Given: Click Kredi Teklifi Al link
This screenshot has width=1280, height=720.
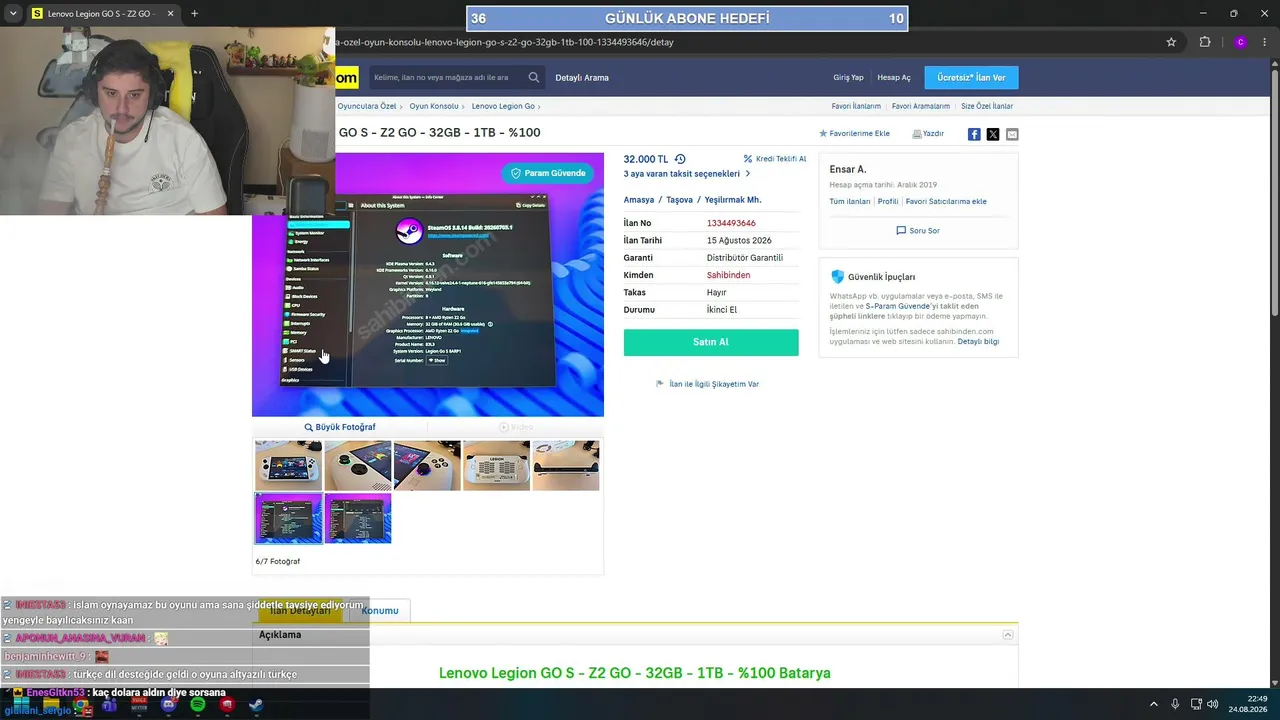Looking at the screenshot, I should [775, 159].
